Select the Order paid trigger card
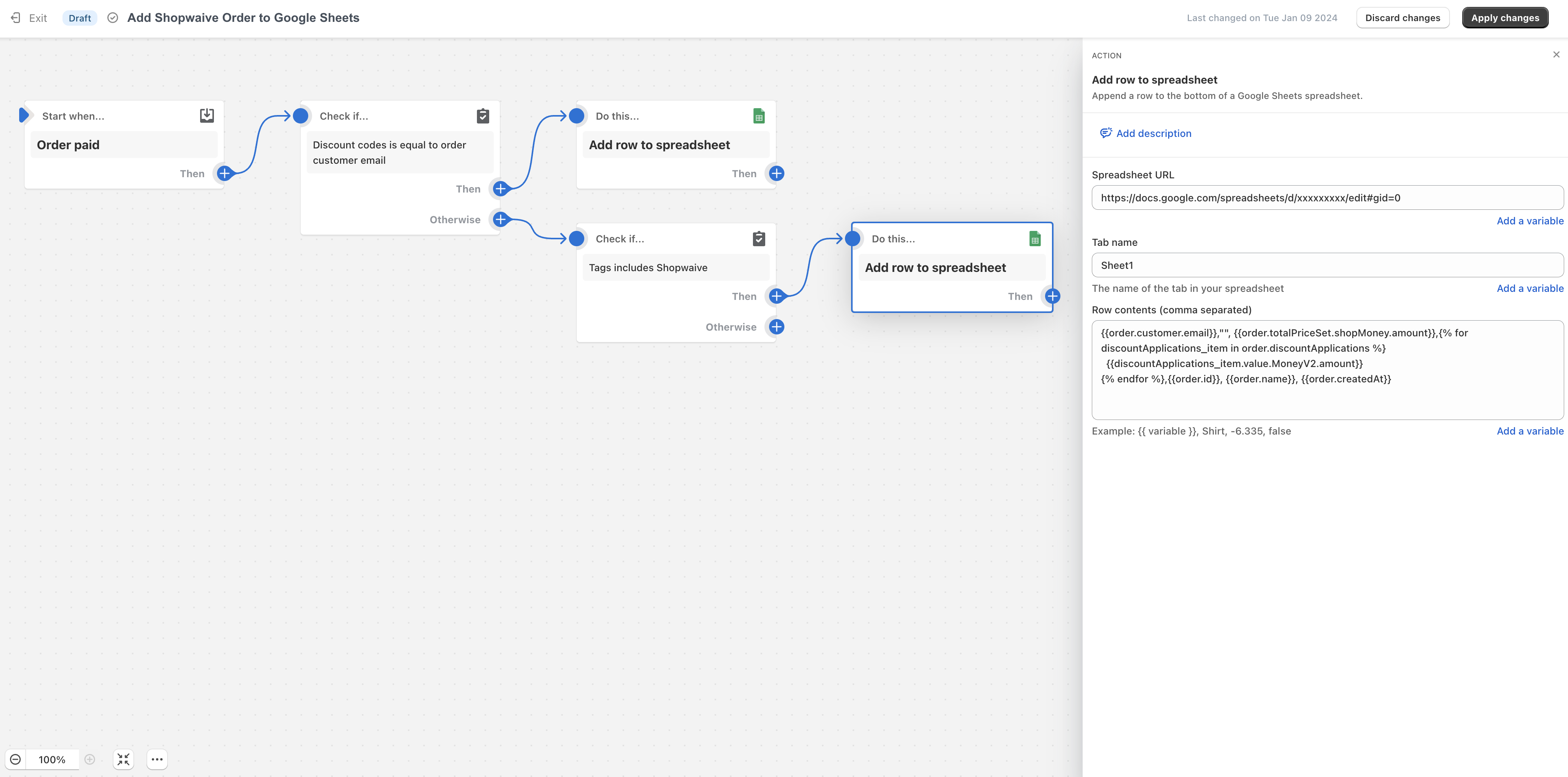The width and height of the screenshot is (1568, 777). click(x=124, y=145)
